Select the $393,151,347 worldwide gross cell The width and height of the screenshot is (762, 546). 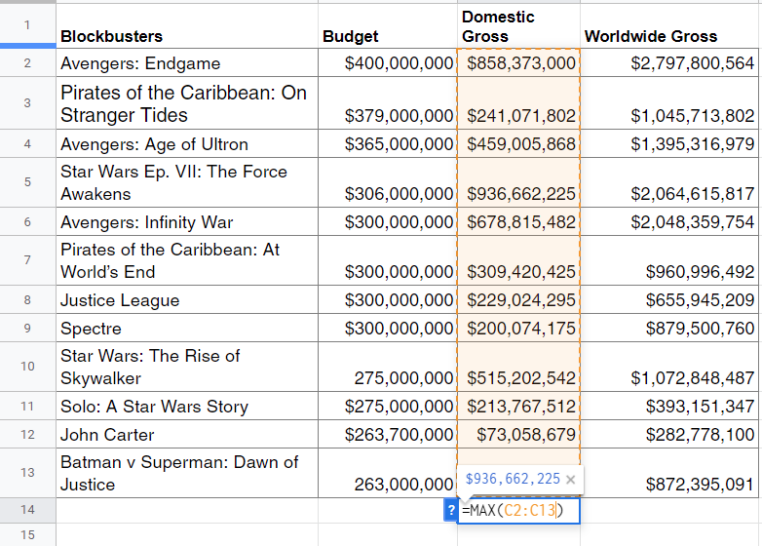click(669, 406)
